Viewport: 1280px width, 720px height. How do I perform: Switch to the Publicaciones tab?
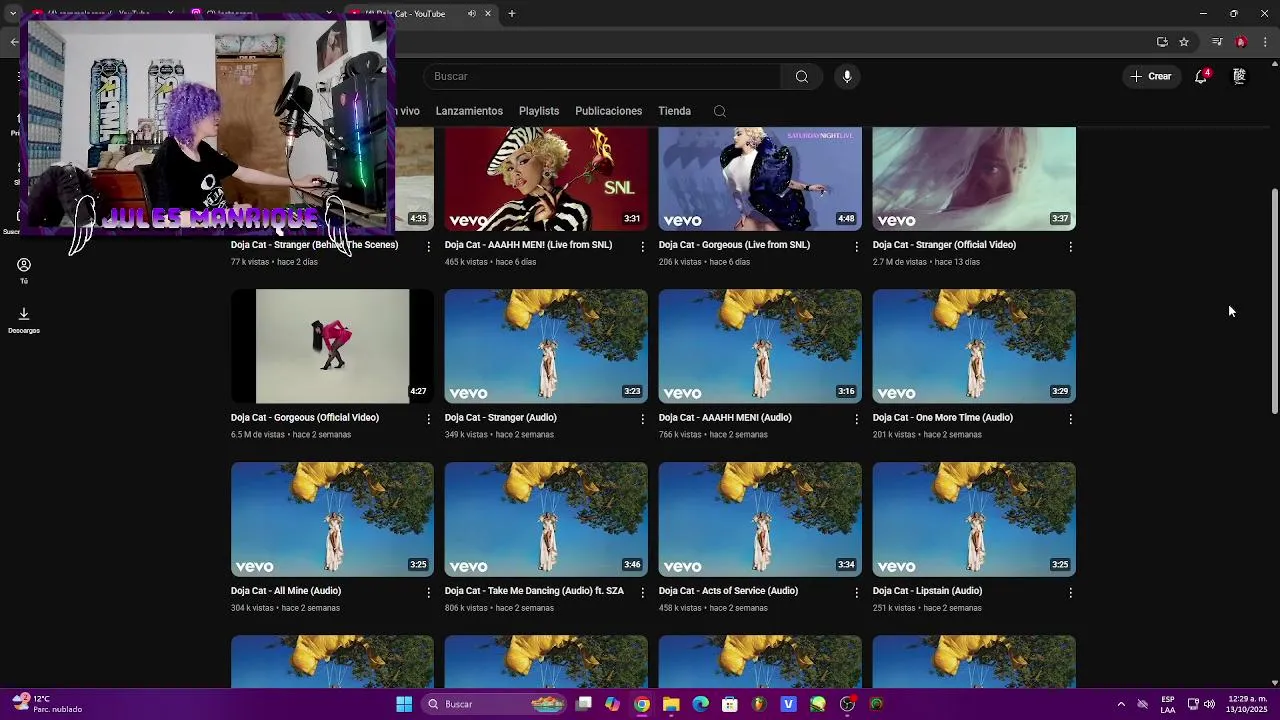coord(608,111)
